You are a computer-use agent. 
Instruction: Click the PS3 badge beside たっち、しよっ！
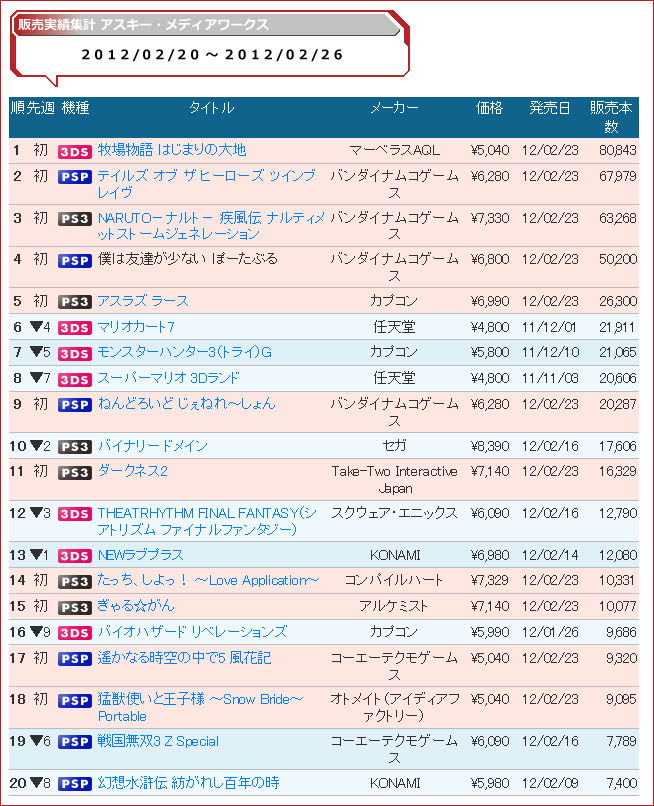[75, 581]
